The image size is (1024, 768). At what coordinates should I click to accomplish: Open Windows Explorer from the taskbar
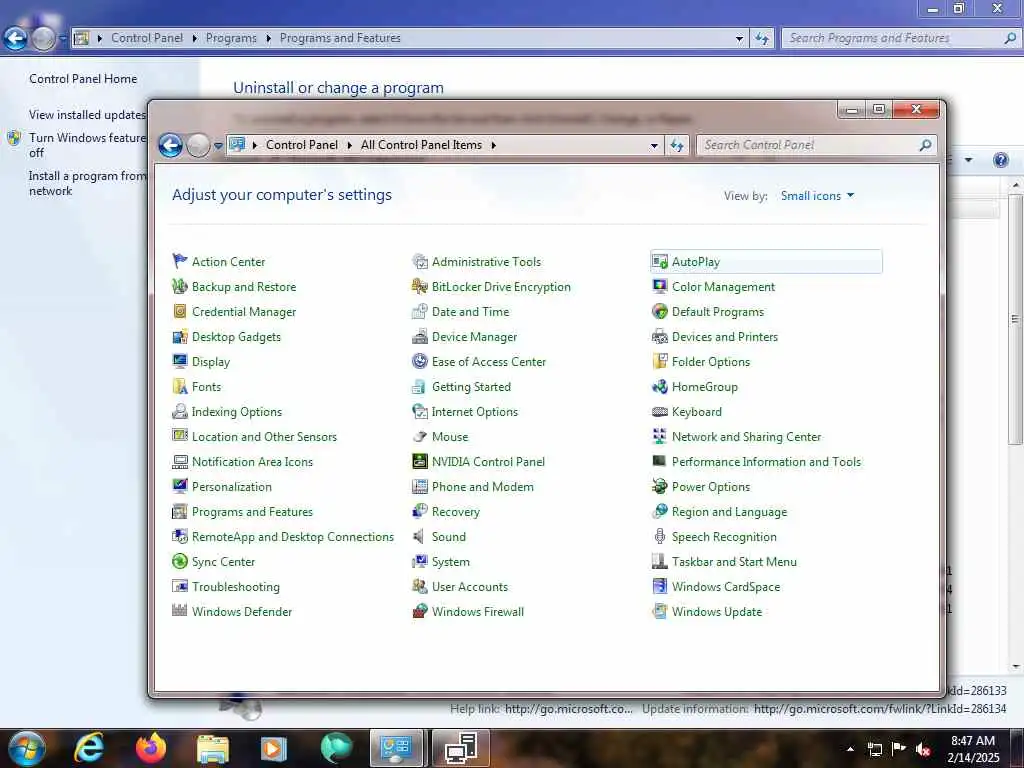point(213,749)
